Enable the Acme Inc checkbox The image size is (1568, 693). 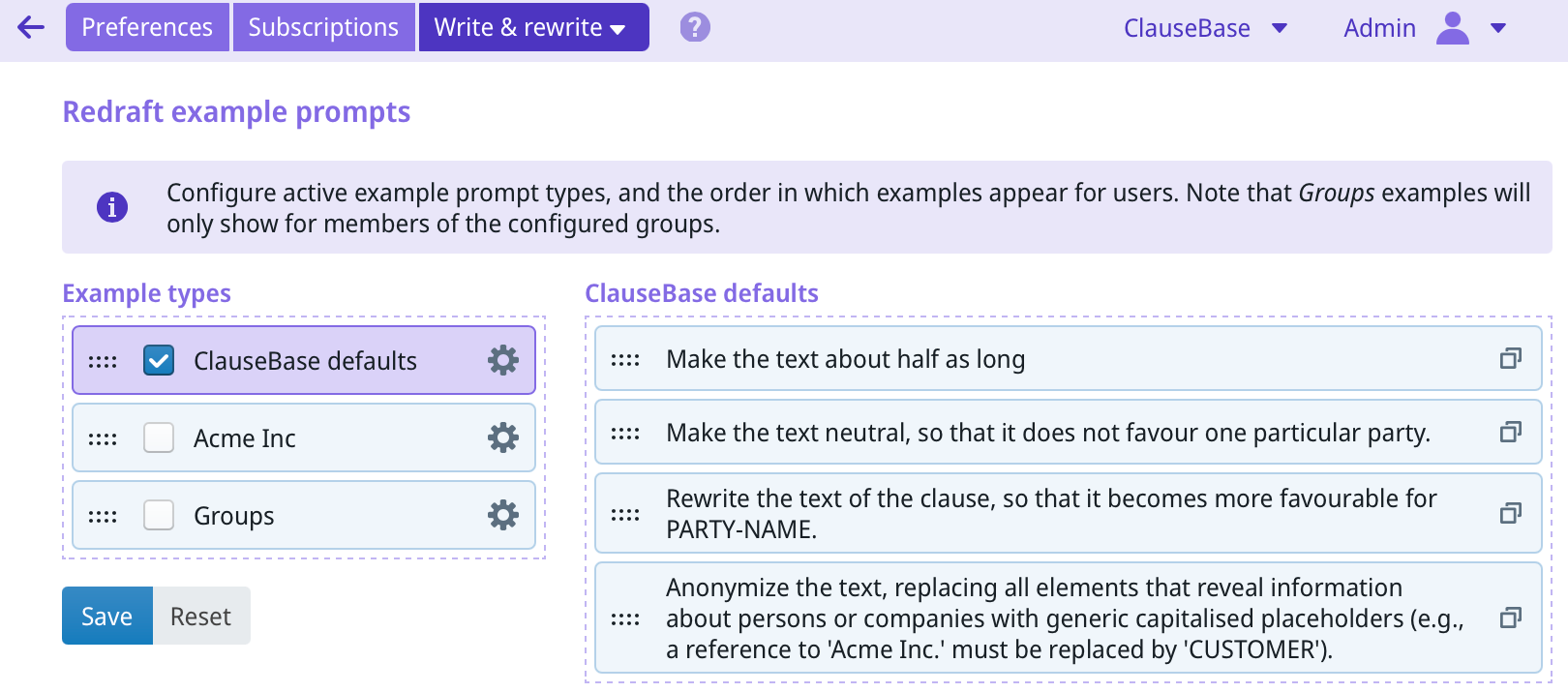pyautogui.click(x=159, y=437)
